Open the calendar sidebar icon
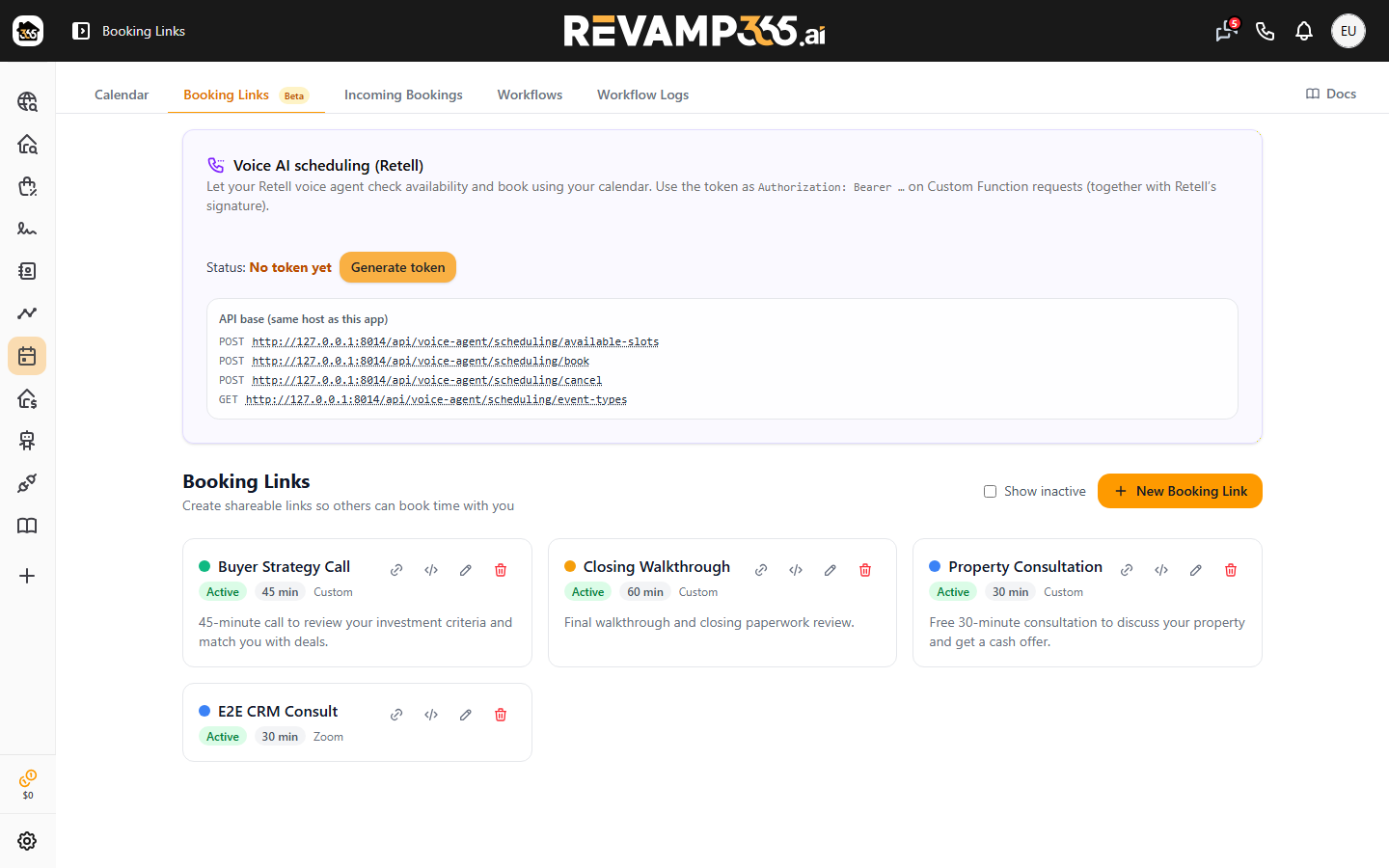The height and width of the screenshot is (868, 1389). coord(27,356)
